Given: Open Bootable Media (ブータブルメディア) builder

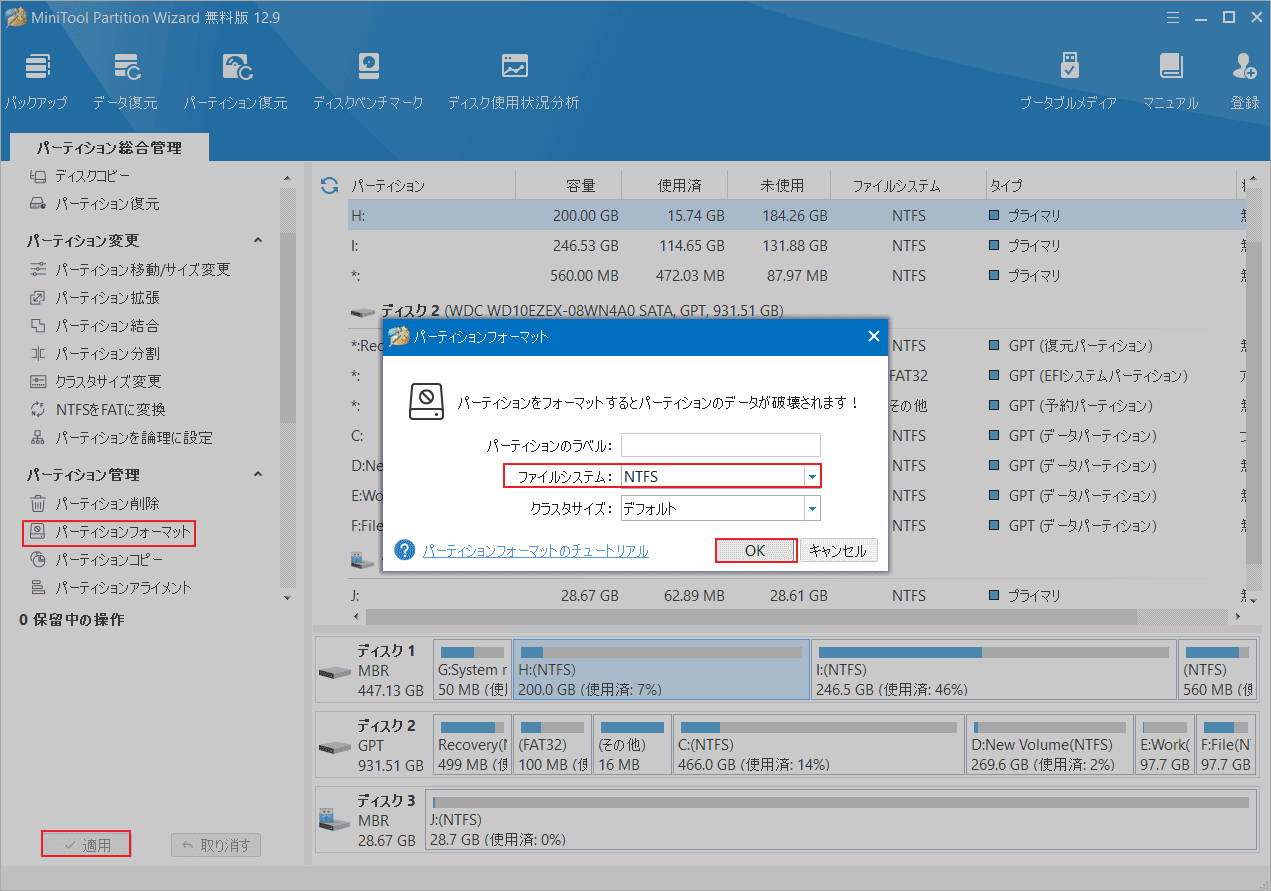Looking at the screenshot, I should tap(1069, 80).
